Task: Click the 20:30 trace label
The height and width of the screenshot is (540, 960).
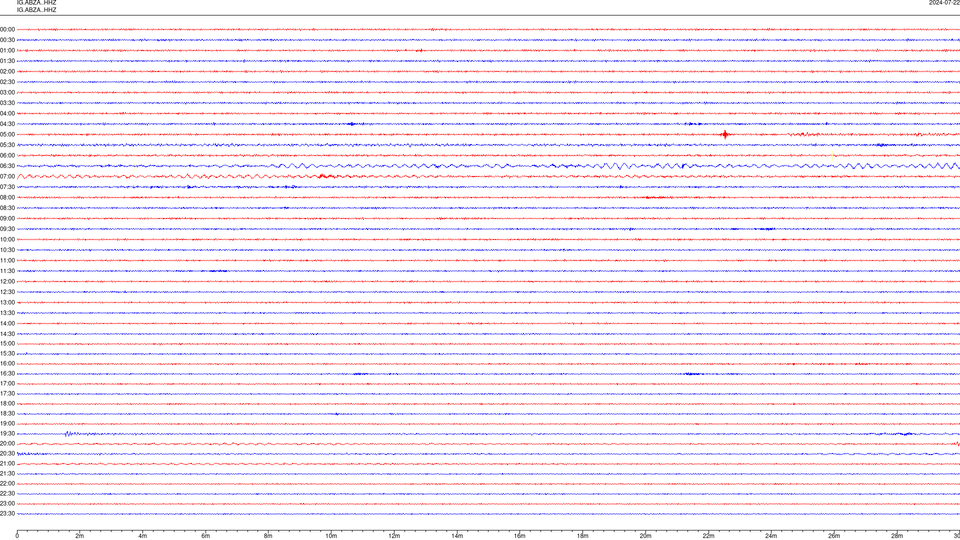Action: [x=7, y=454]
